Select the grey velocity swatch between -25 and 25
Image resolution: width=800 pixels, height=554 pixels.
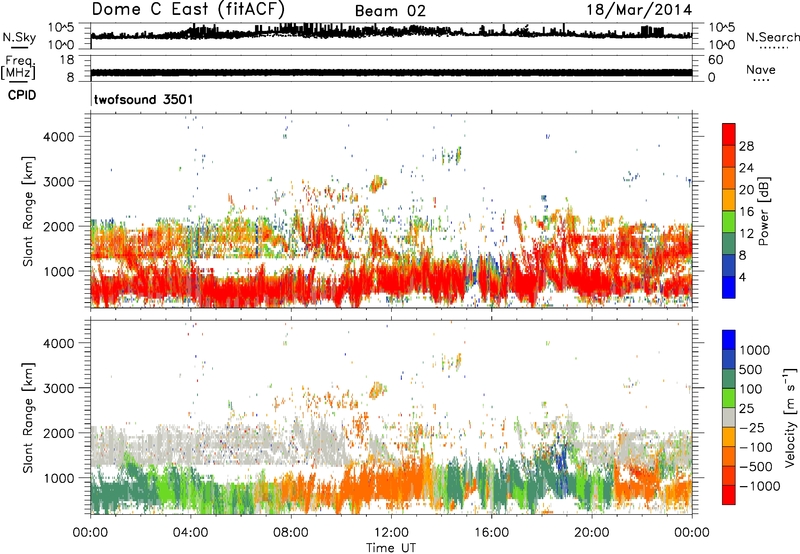(729, 418)
